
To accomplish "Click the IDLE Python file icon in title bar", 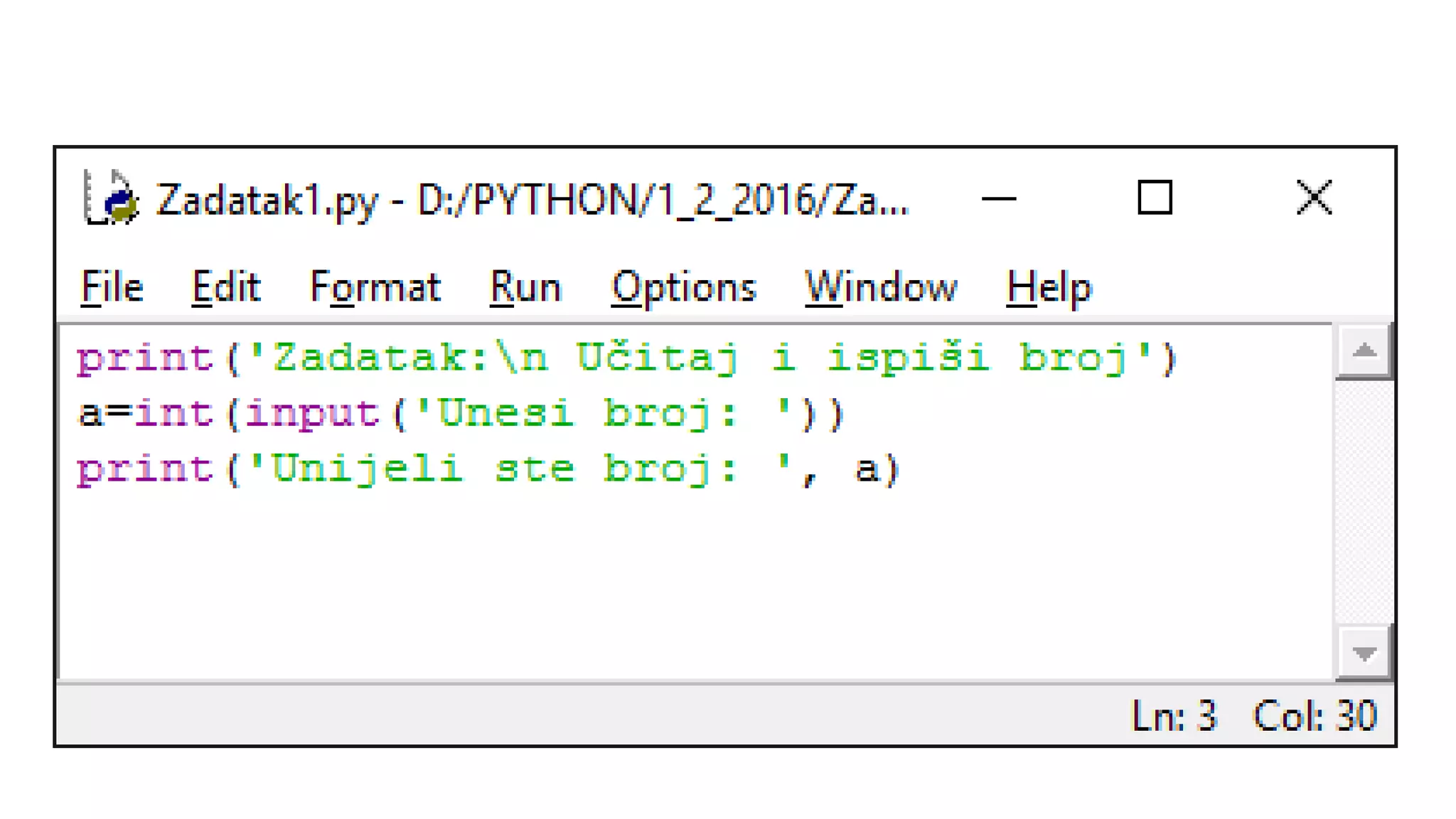I will 110,198.
